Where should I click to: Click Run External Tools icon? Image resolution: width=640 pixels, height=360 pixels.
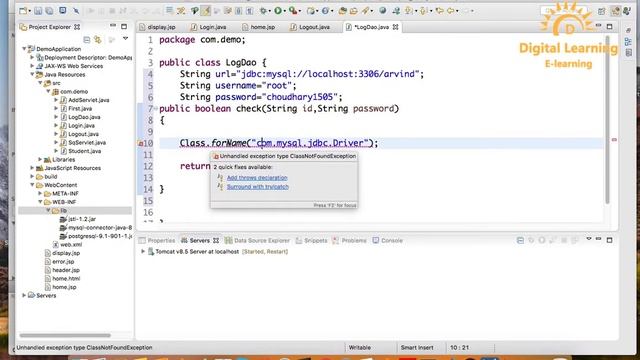(293, 11)
